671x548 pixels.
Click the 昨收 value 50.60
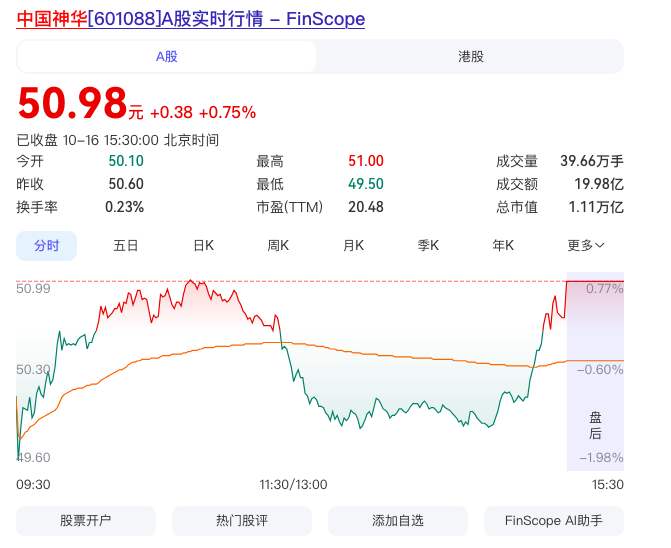click(126, 184)
